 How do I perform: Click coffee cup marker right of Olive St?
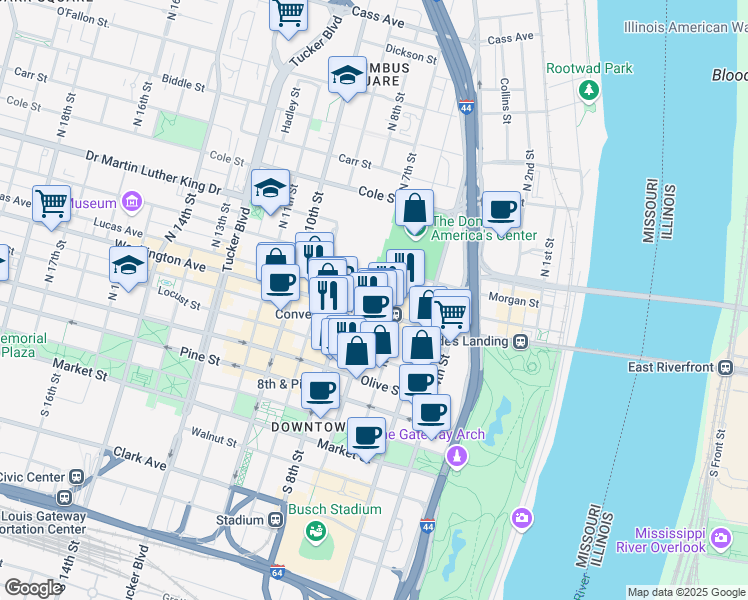pyautogui.click(x=419, y=382)
